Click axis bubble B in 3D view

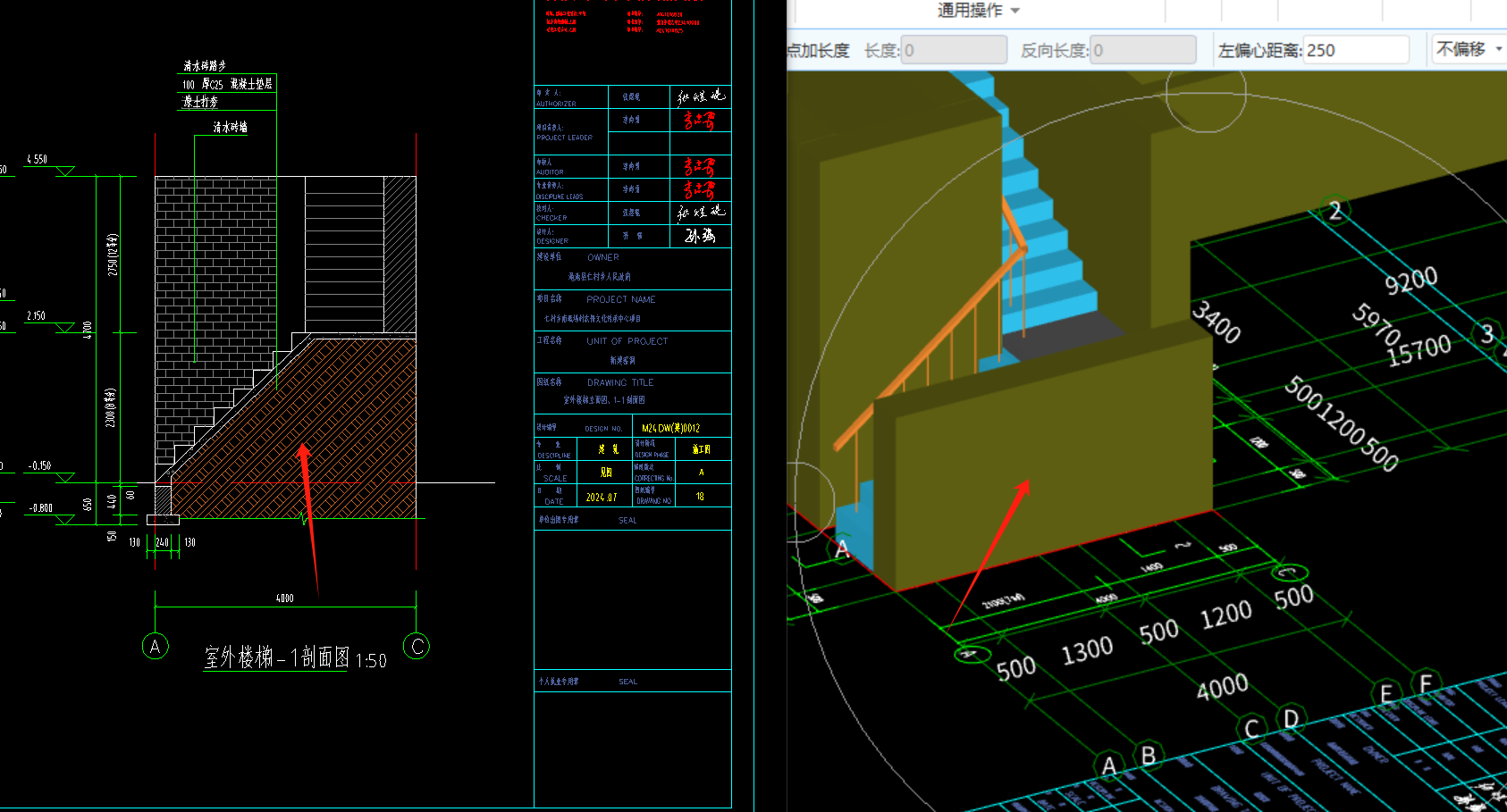pyautogui.click(x=1149, y=756)
